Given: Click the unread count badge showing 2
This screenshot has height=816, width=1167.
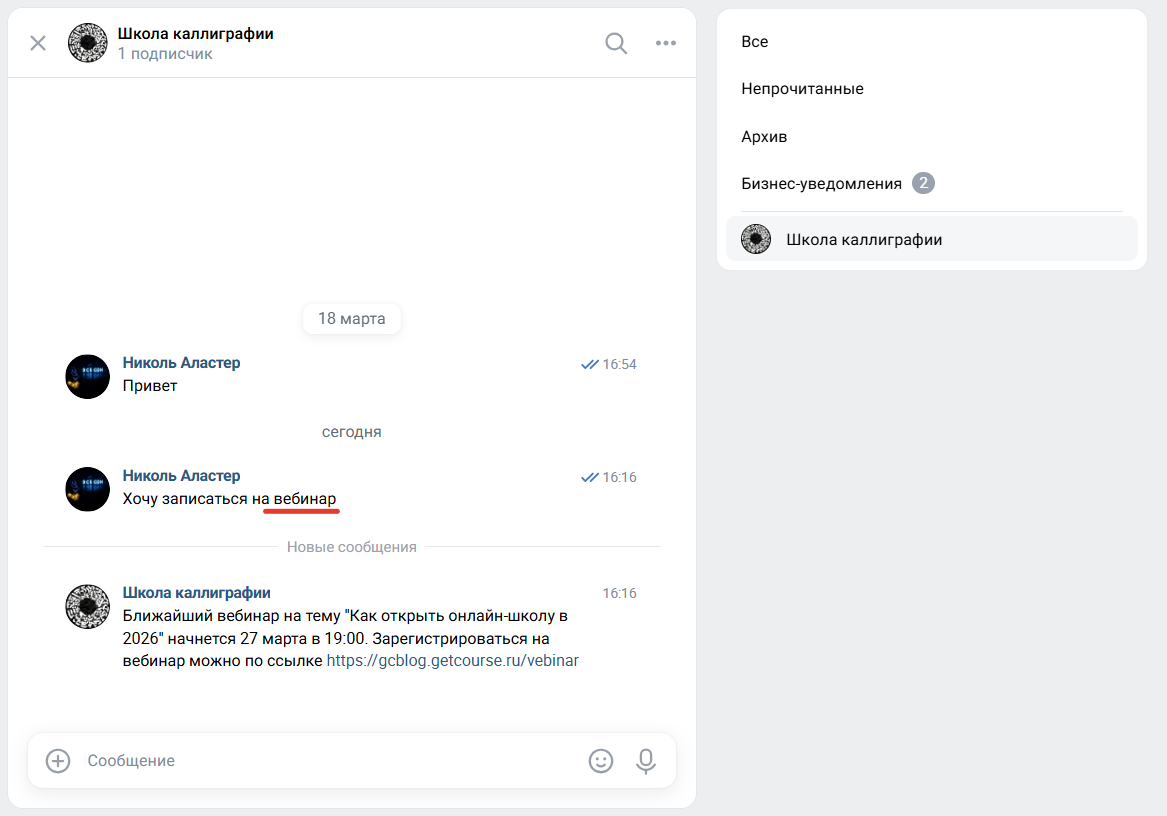Looking at the screenshot, I should tap(923, 183).
